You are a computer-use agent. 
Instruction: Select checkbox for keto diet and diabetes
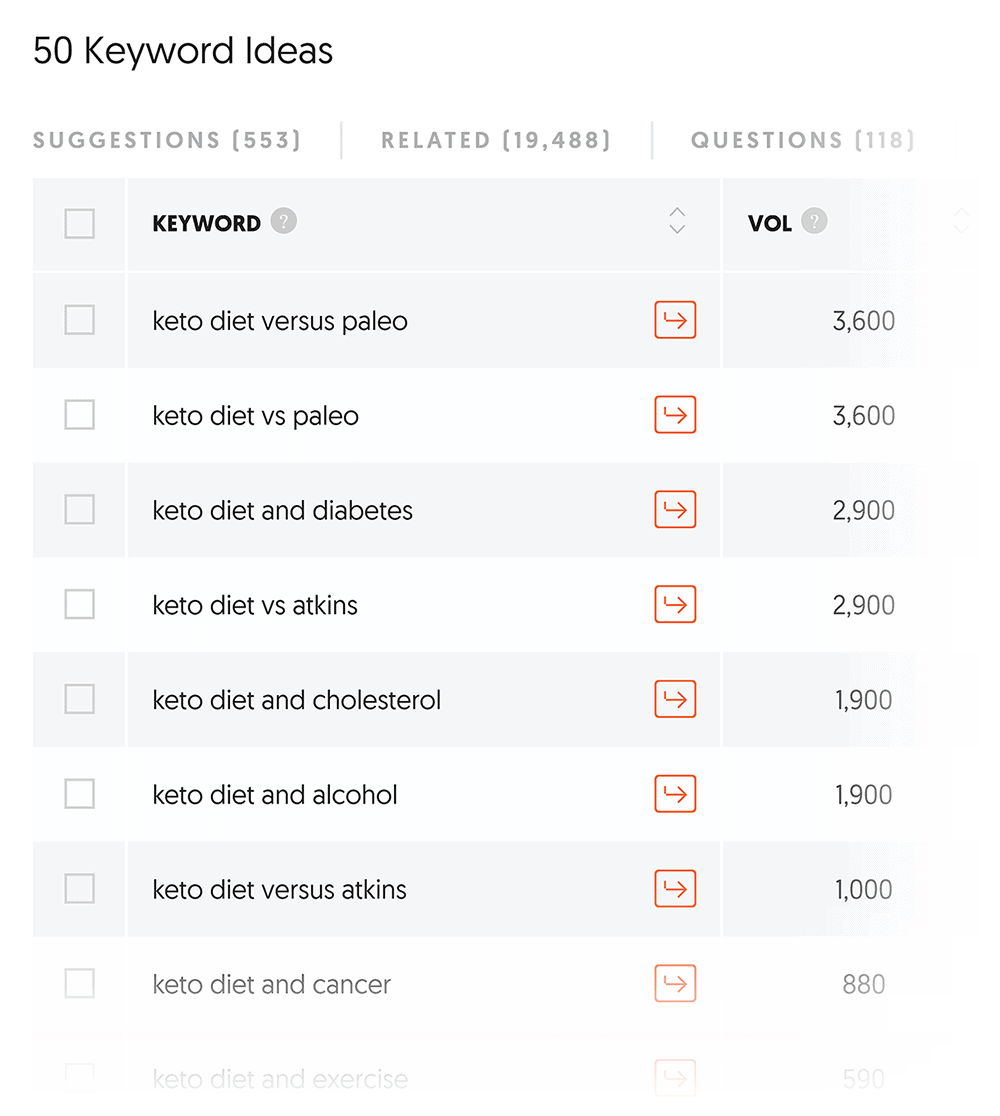click(x=80, y=510)
